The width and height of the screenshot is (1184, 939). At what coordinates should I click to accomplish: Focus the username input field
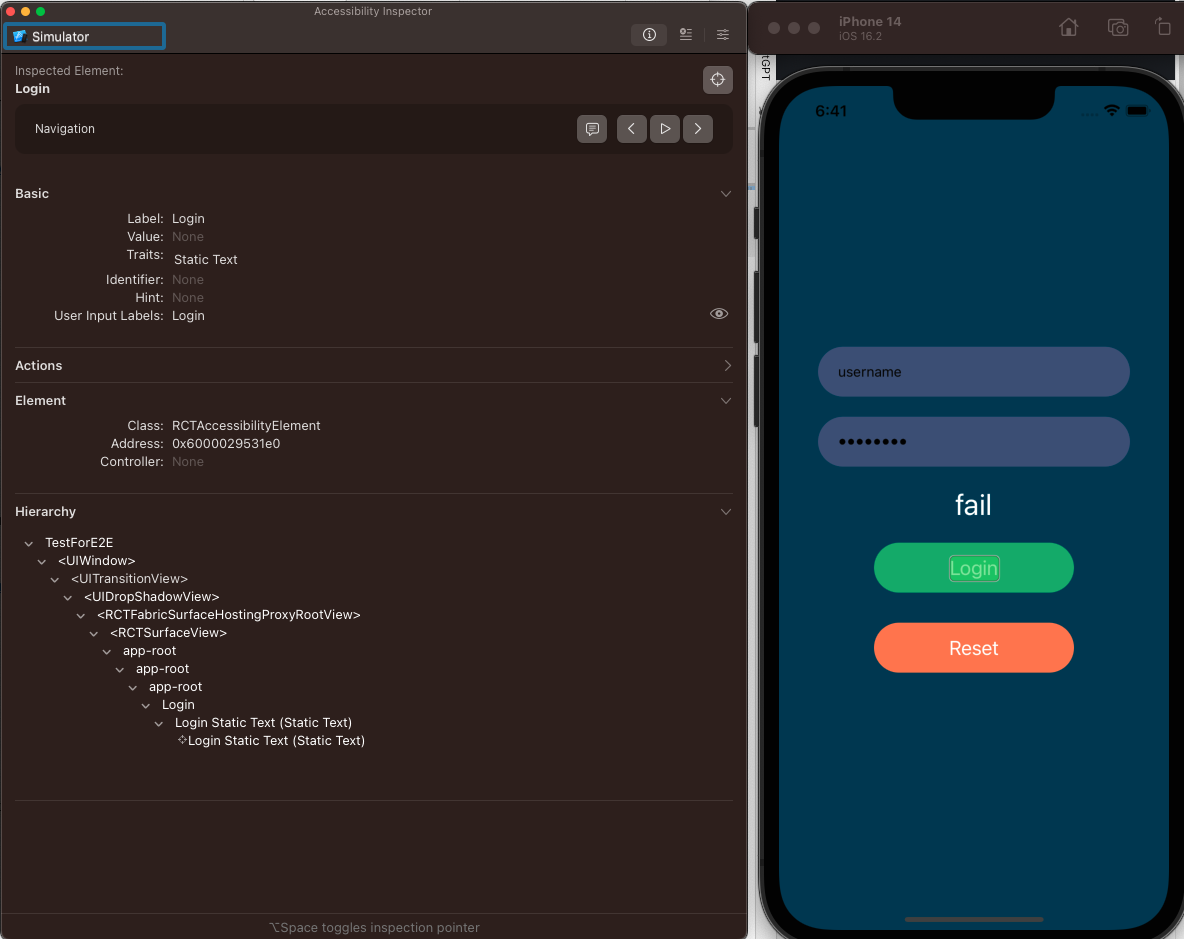973,371
